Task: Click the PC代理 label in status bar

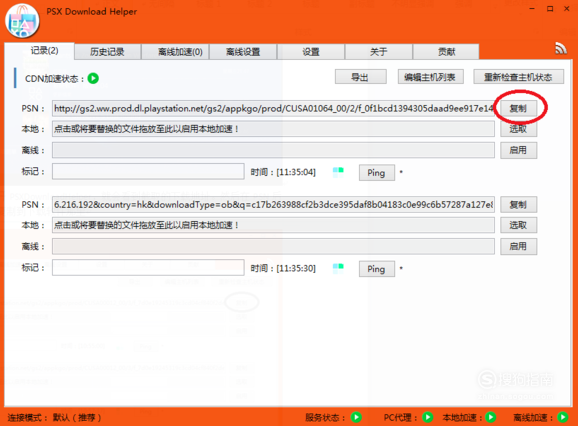Action: click(x=400, y=417)
